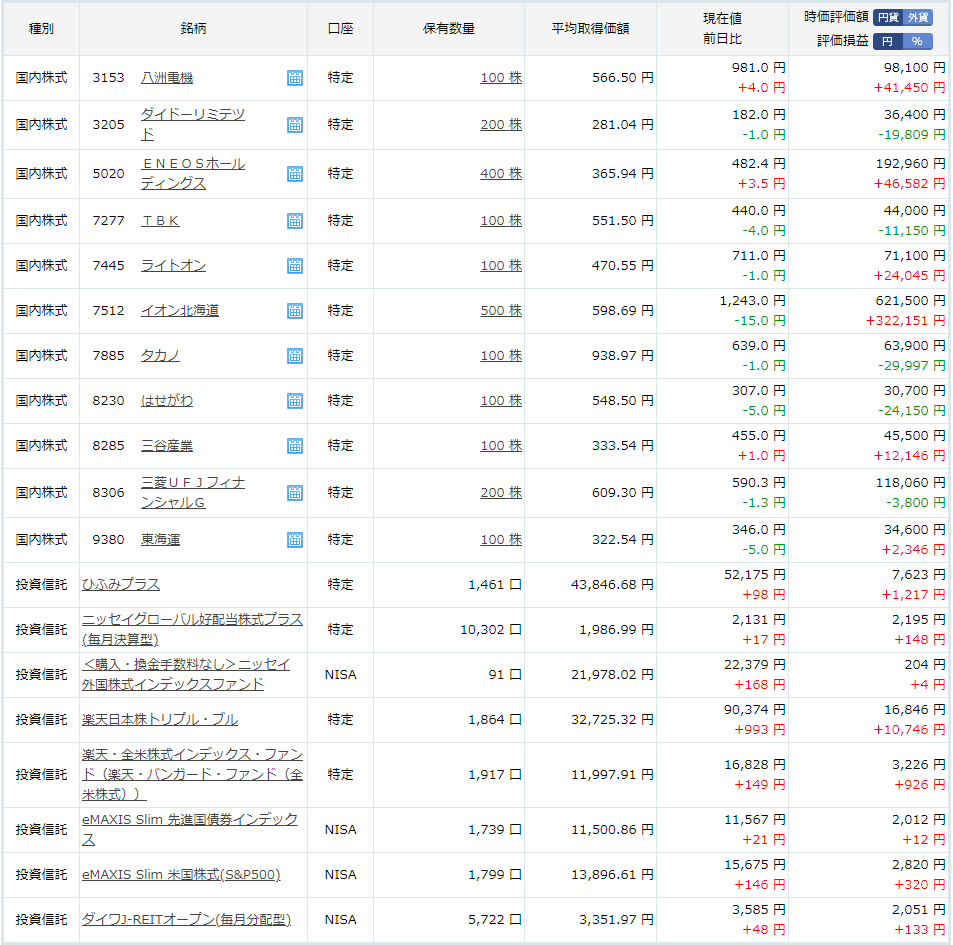Viewport: 953px width, 945px height.
Task: Select current price 90,374 円
Action: (x=754, y=710)
